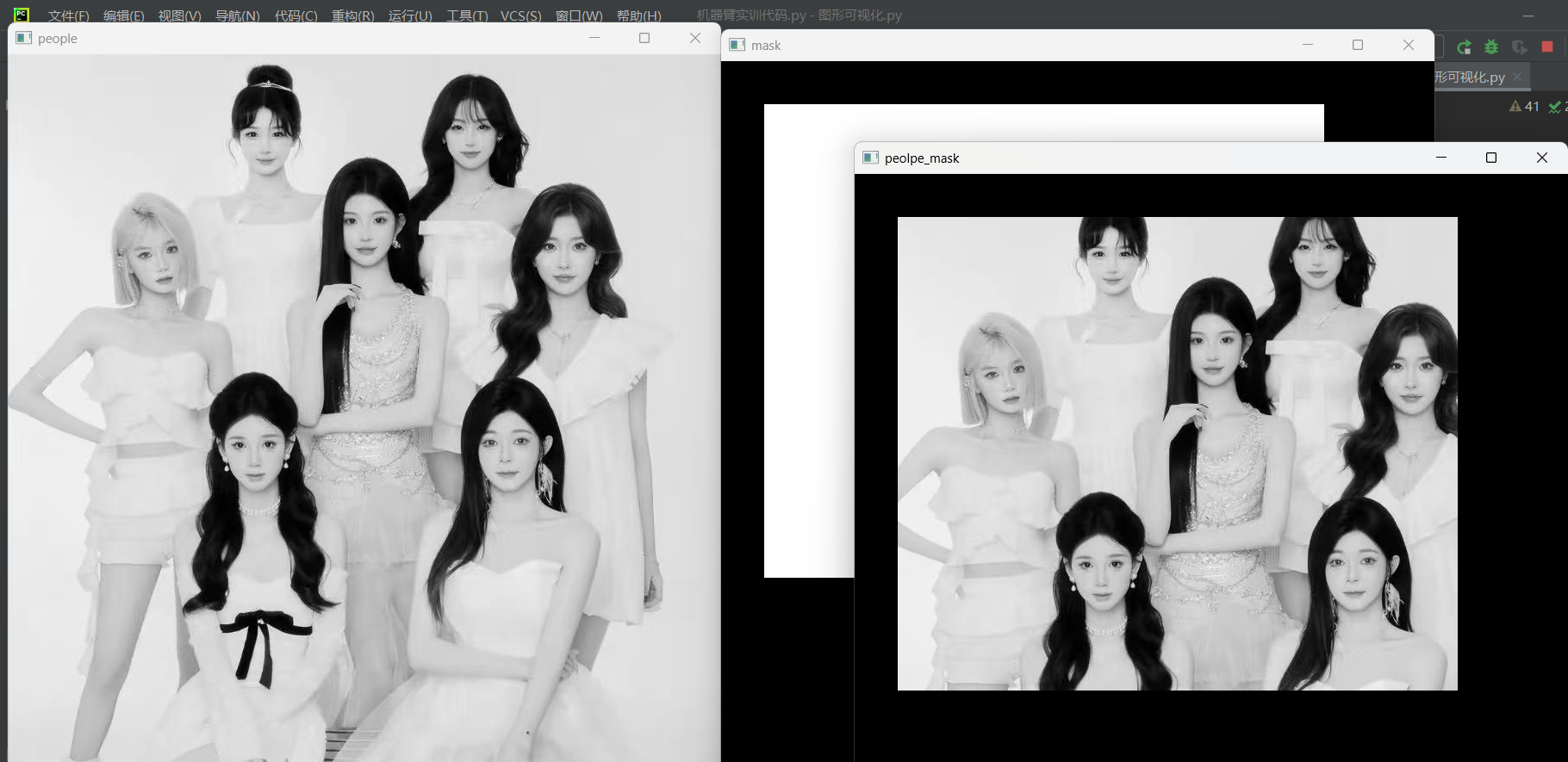Open the 帮助(H) menu
This screenshot has width=1568, height=762.
(x=638, y=15)
